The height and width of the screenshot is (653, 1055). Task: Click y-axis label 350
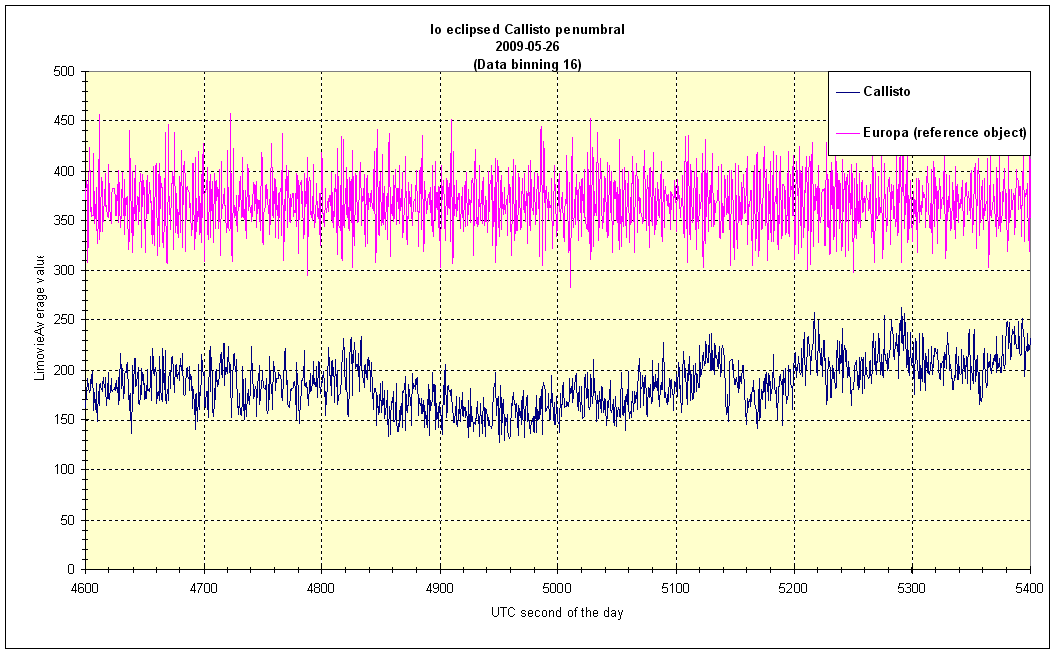point(65,221)
